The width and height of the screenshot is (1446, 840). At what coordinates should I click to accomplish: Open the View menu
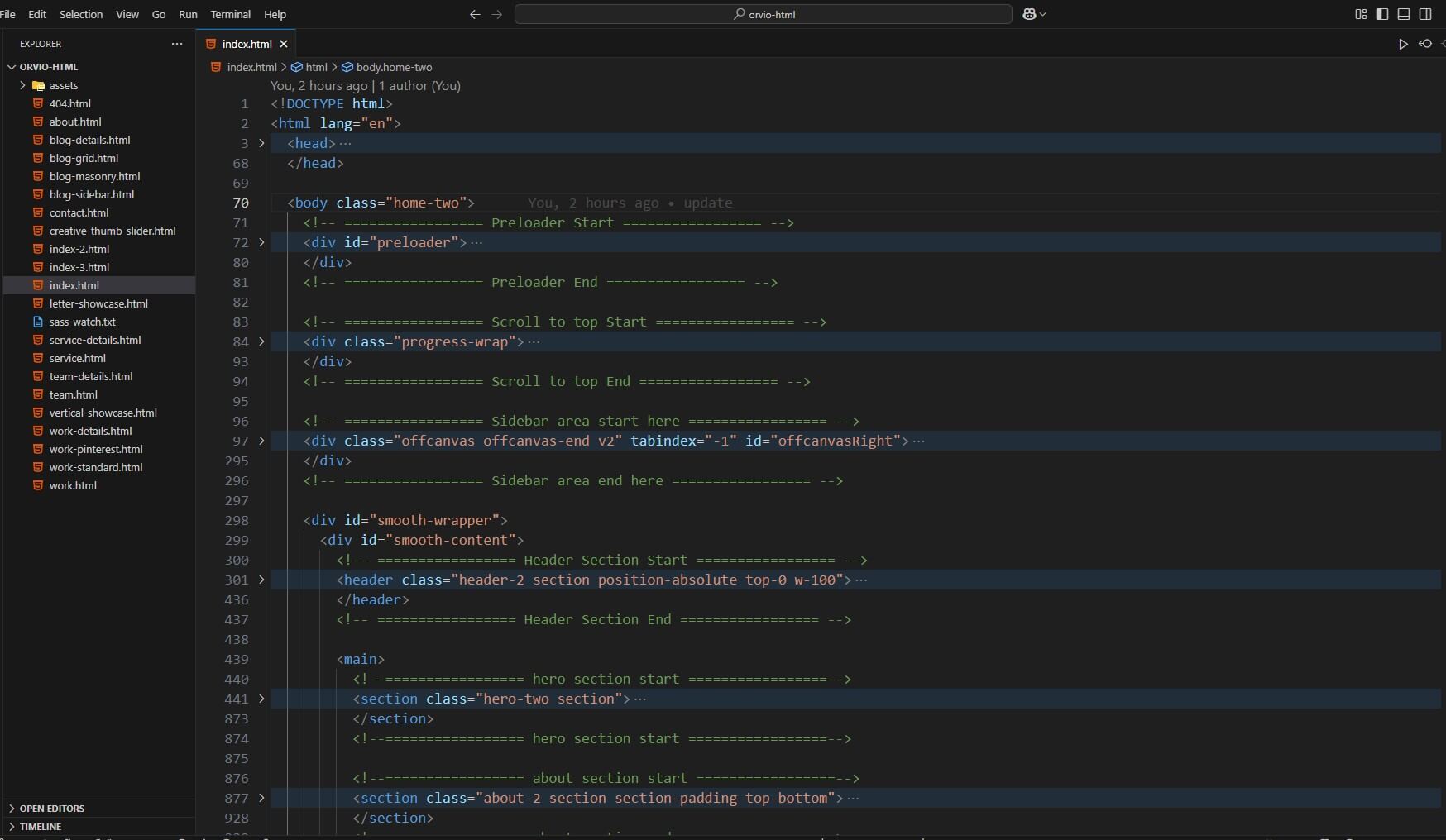click(x=127, y=14)
